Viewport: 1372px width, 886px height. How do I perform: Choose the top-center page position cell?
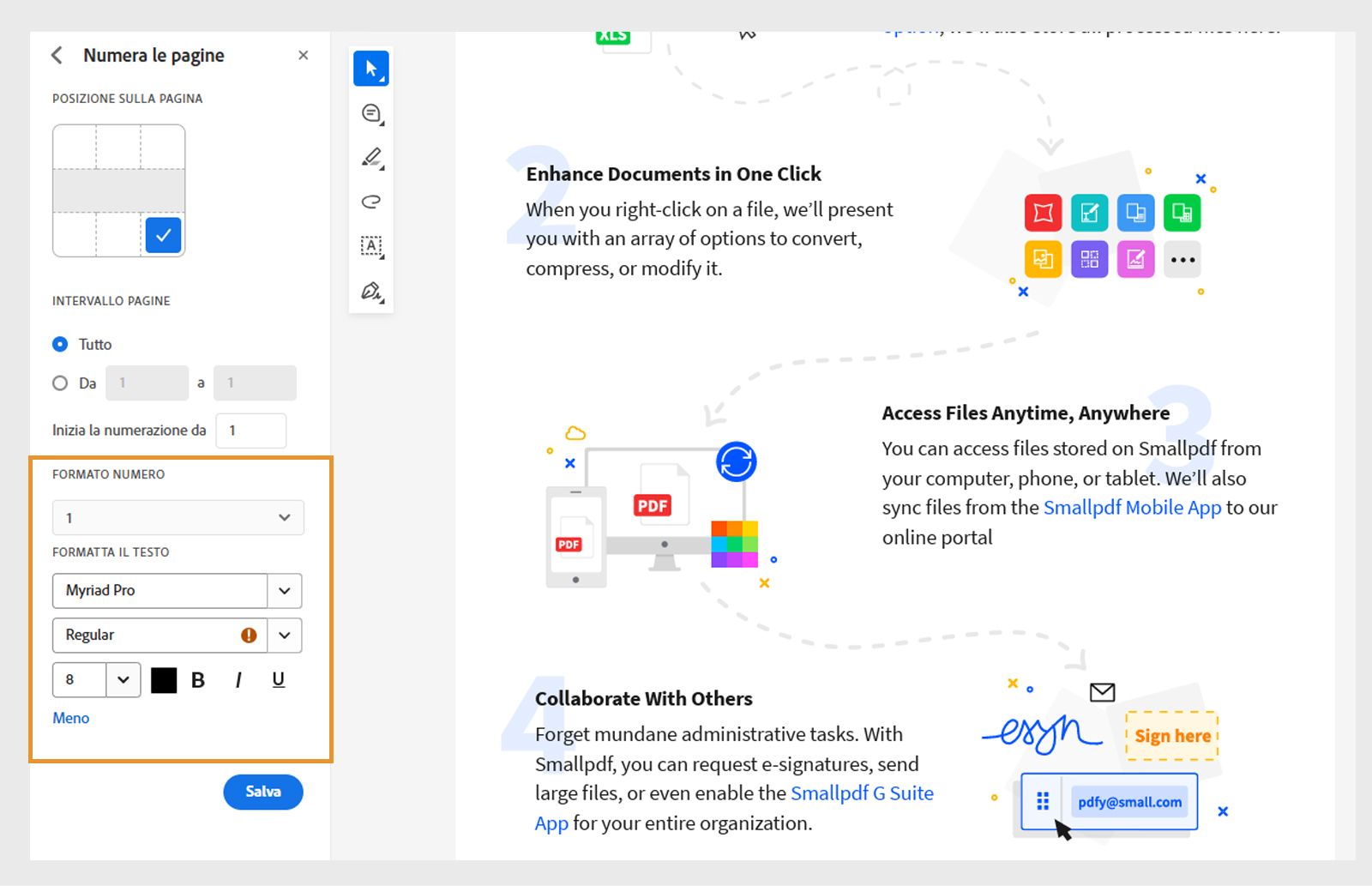pyautogui.click(x=118, y=148)
